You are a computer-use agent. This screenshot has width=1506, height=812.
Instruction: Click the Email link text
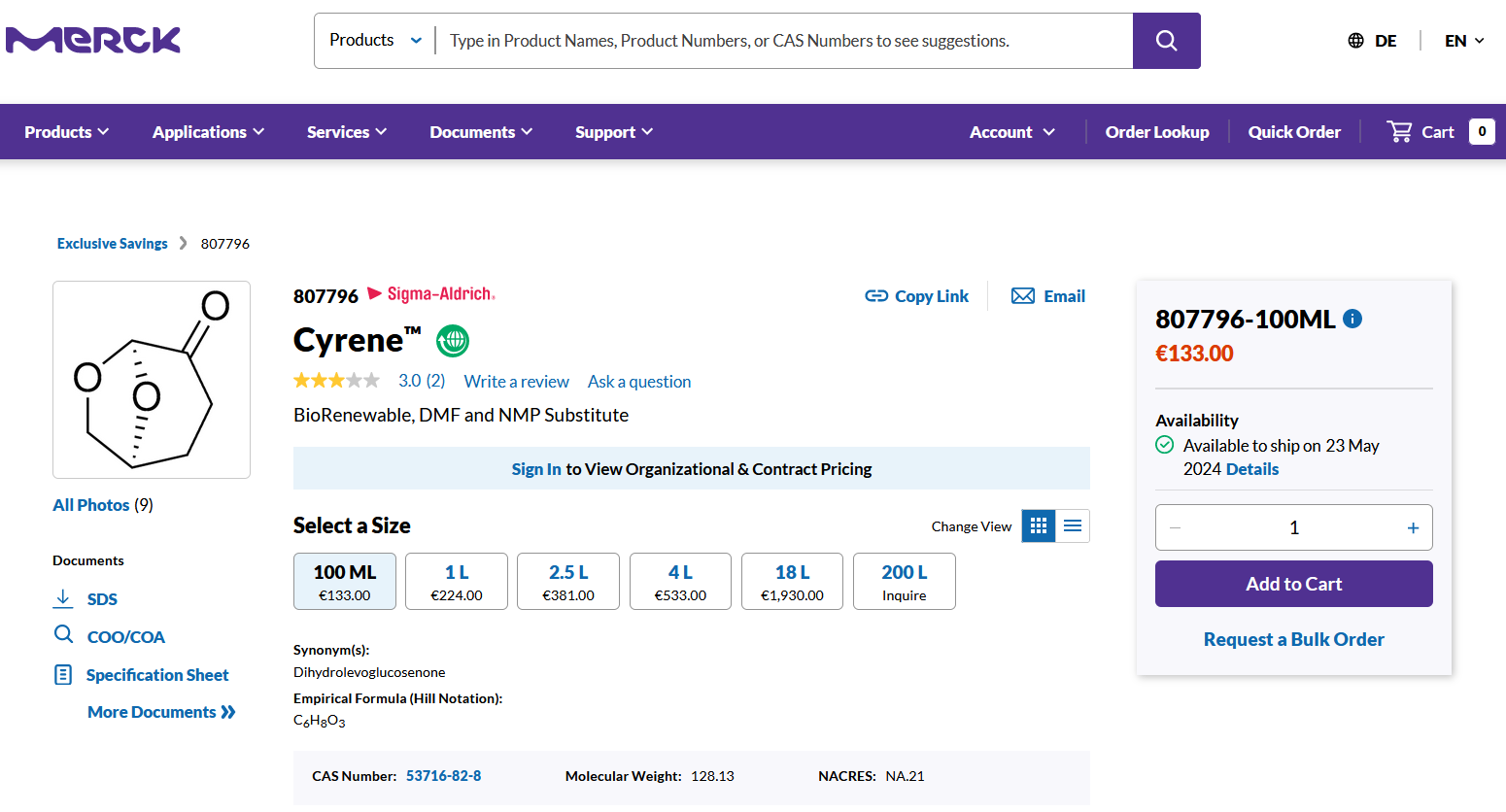pos(1065,296)
